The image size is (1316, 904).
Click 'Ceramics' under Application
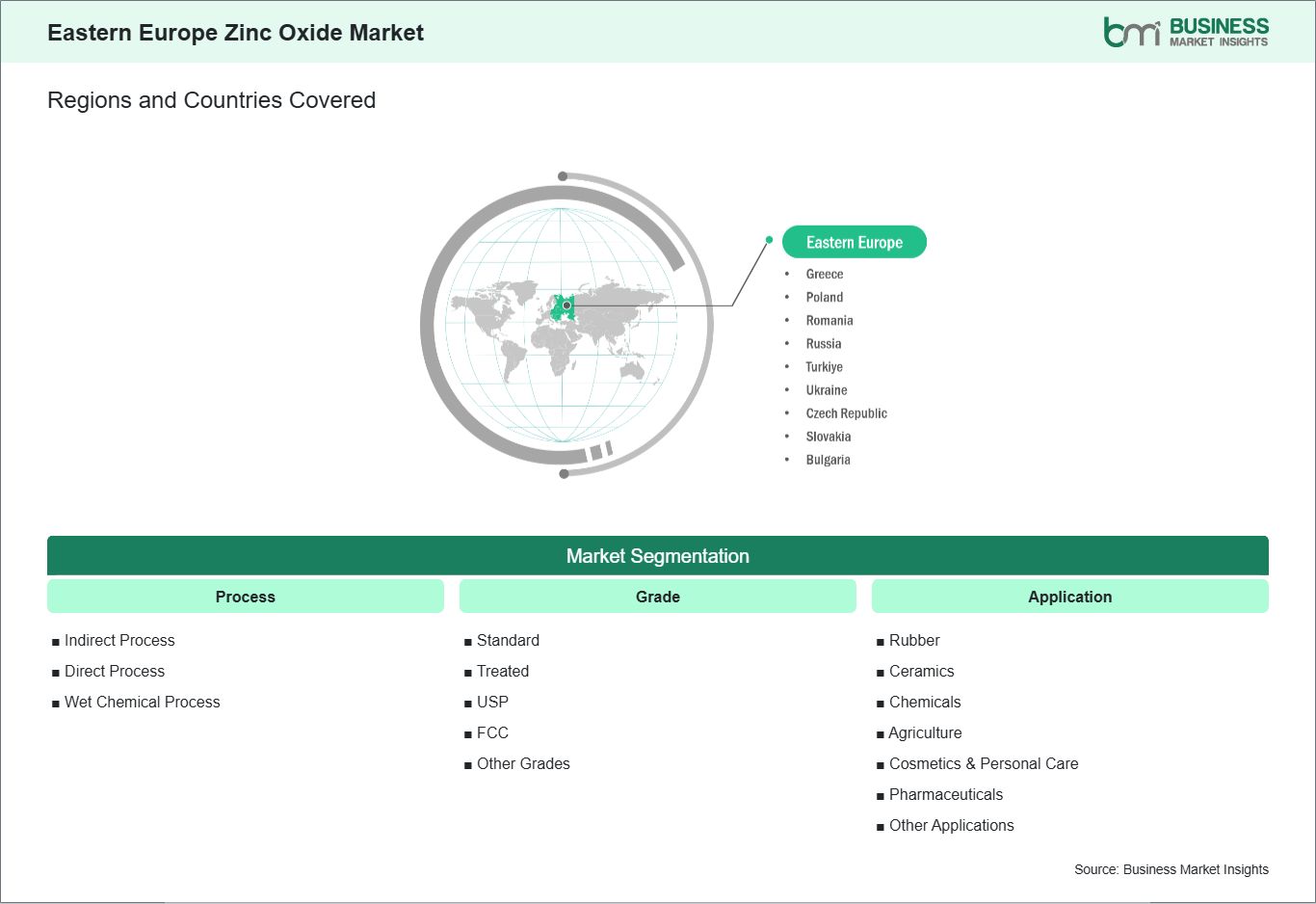pyautogui.click(x=922, y=671)
